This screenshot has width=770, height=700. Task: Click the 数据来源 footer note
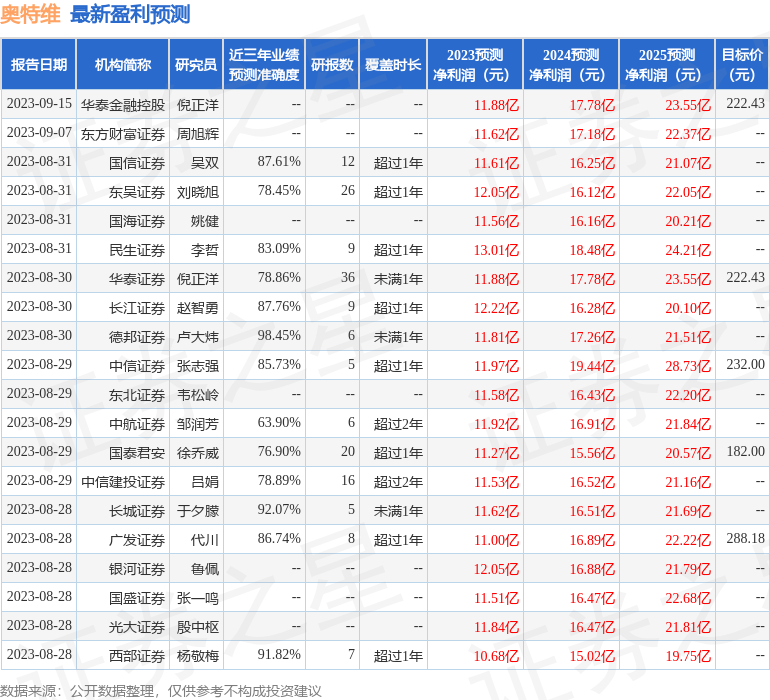(x=161, y=690)
